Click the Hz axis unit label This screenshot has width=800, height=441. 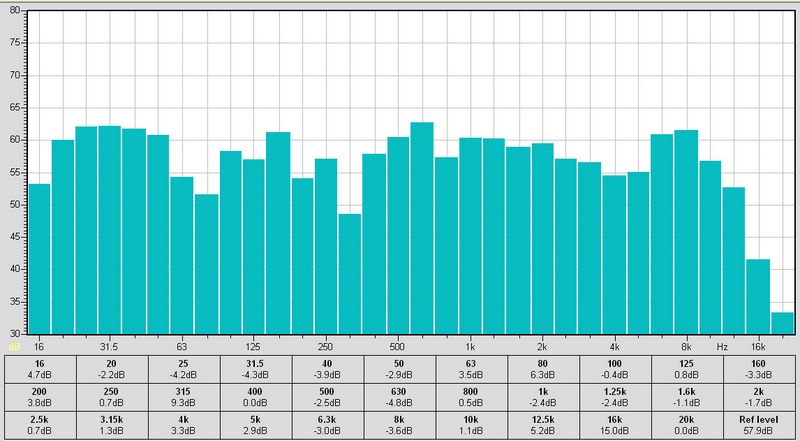point(722,347)
